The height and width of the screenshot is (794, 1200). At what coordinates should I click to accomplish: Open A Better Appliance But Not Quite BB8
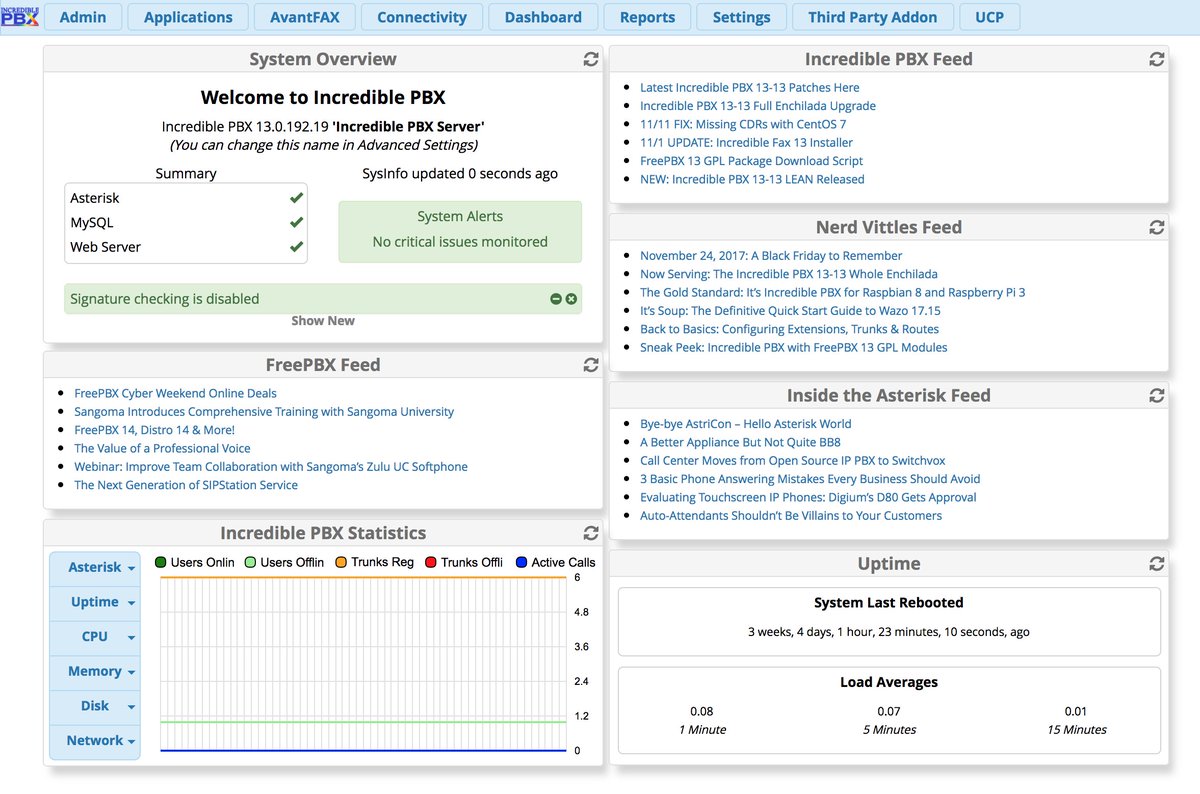click(740, 442)
